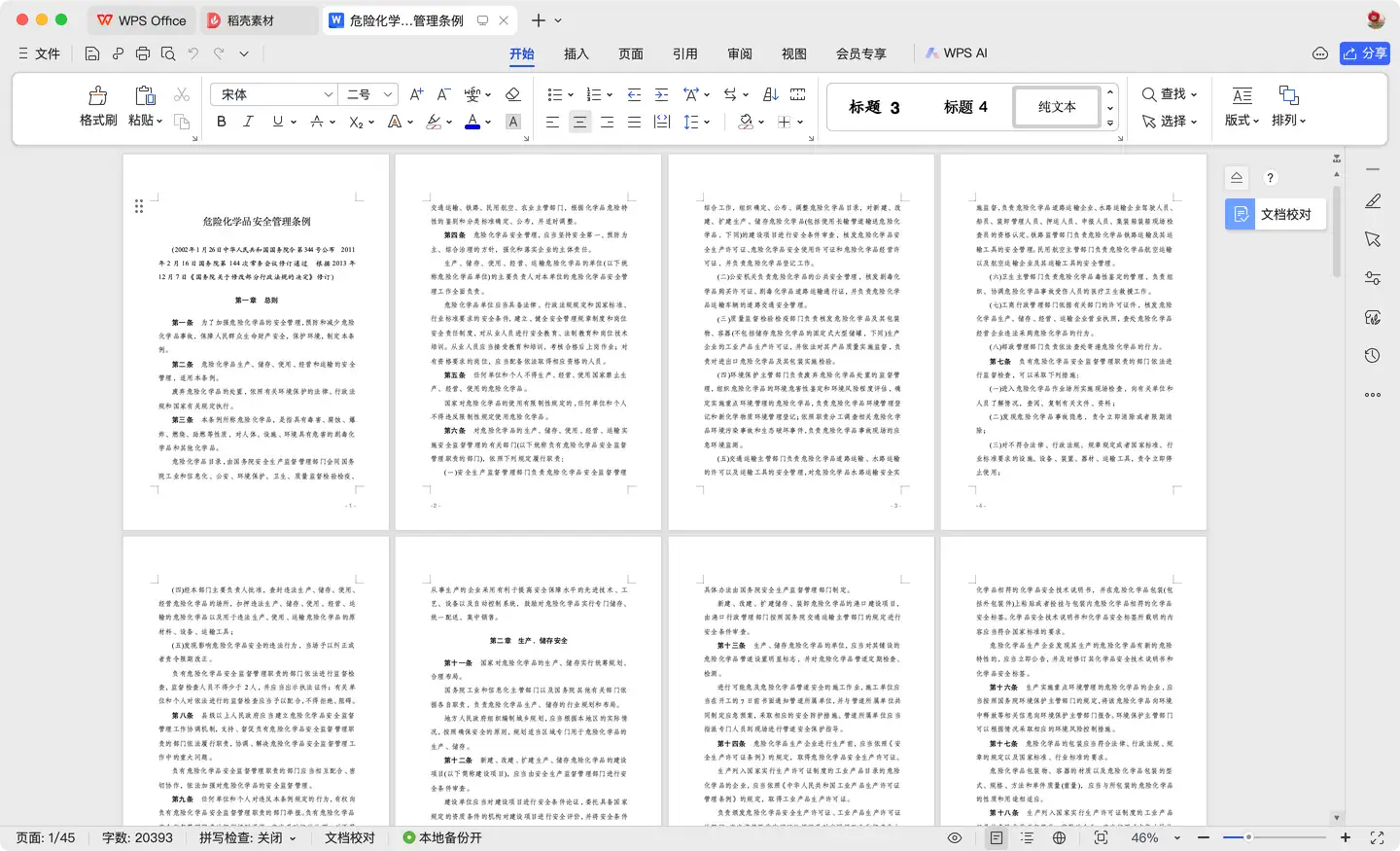Click the Sort (A-Z) icon
The image size is (1400, 851).
click(770, 94)
